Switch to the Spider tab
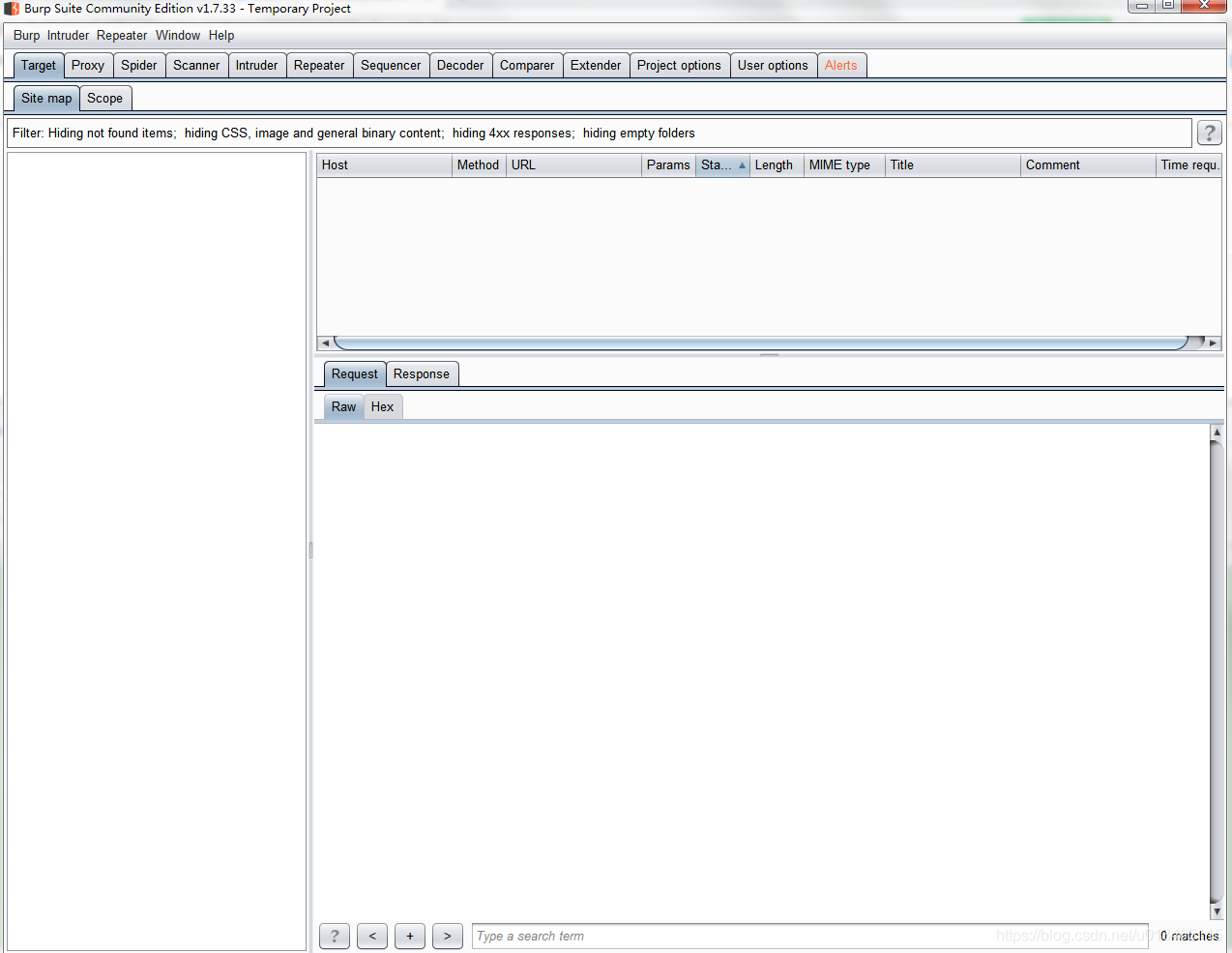The height and width of the screenshot is (953, 1232). [x=139, y=66]
